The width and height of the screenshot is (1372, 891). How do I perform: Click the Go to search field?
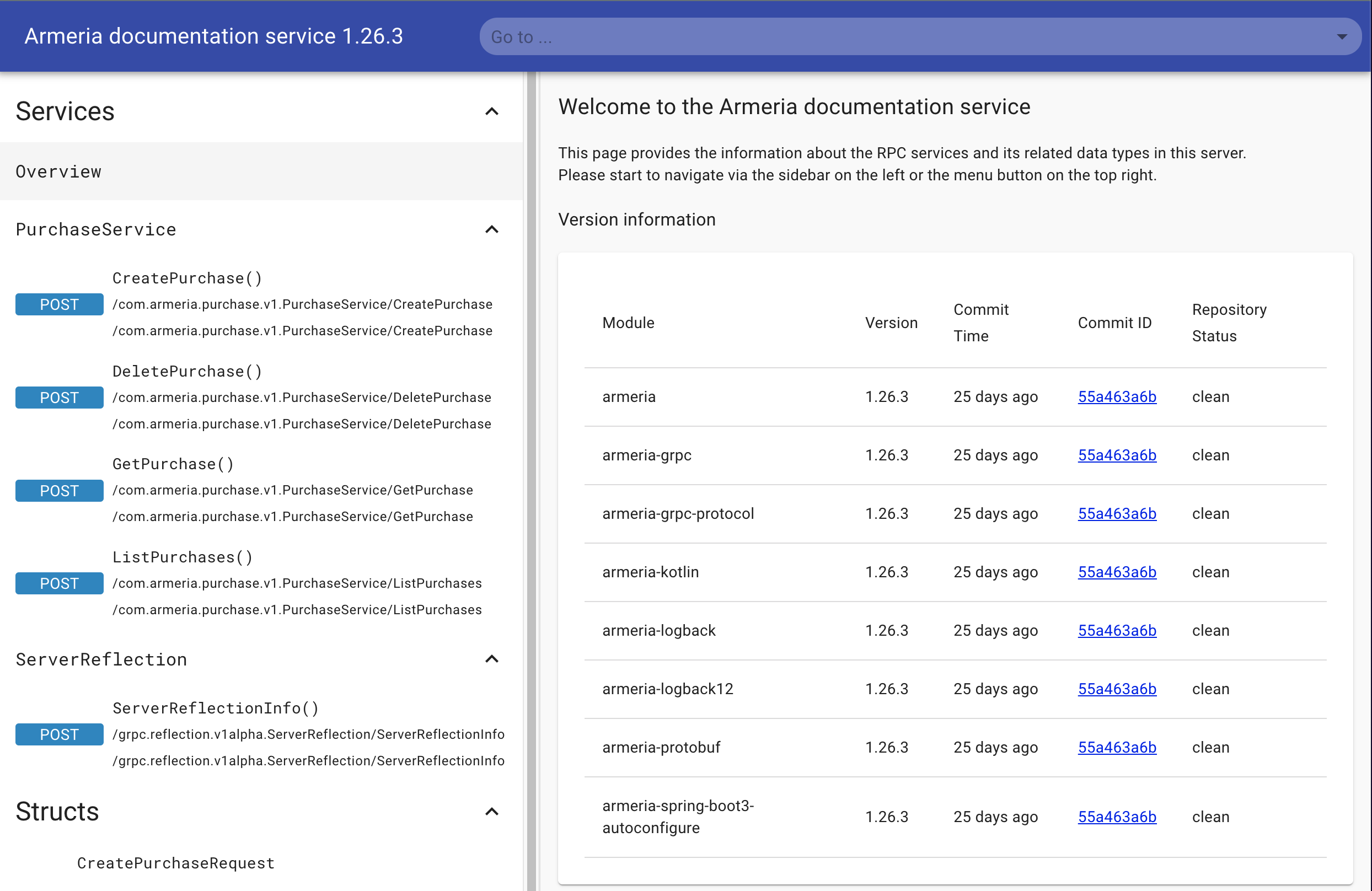[865, 37]
